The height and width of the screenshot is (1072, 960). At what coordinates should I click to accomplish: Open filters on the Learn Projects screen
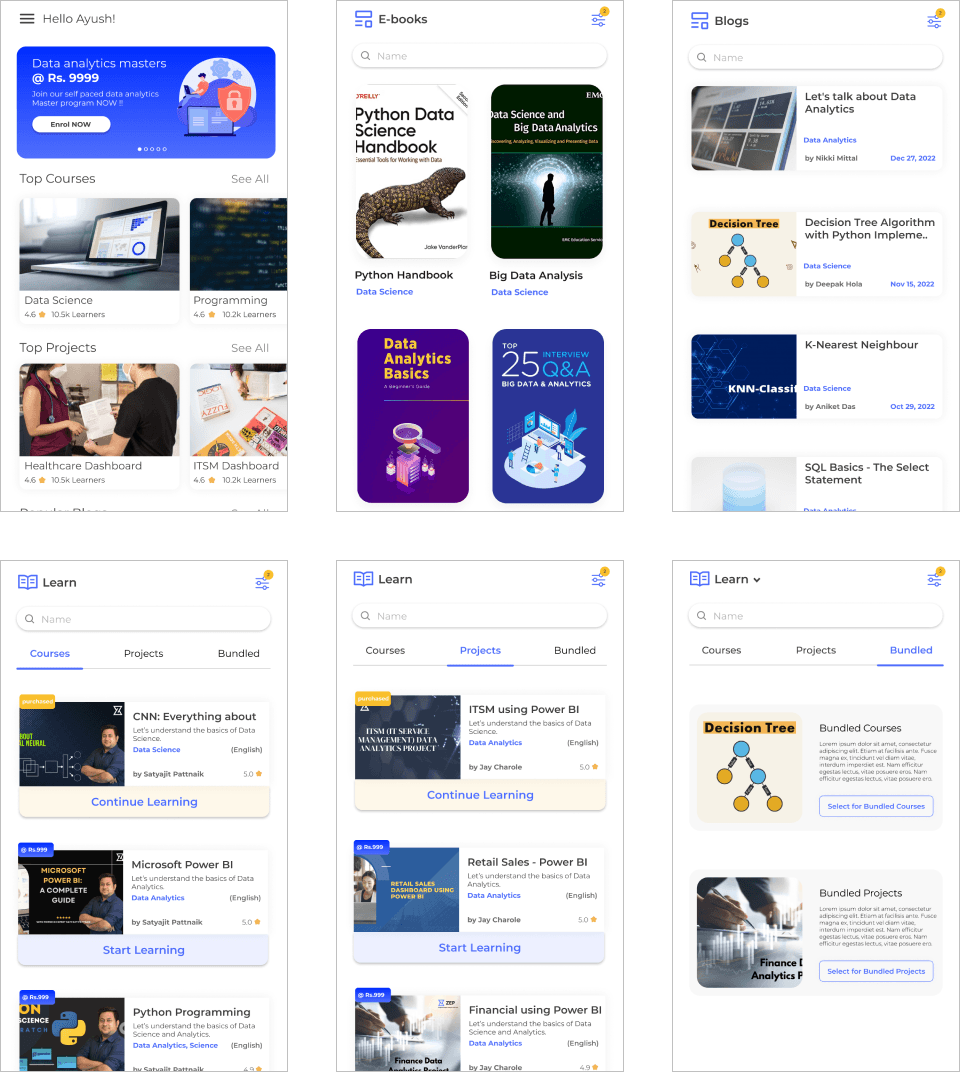[x=598, y=579]
